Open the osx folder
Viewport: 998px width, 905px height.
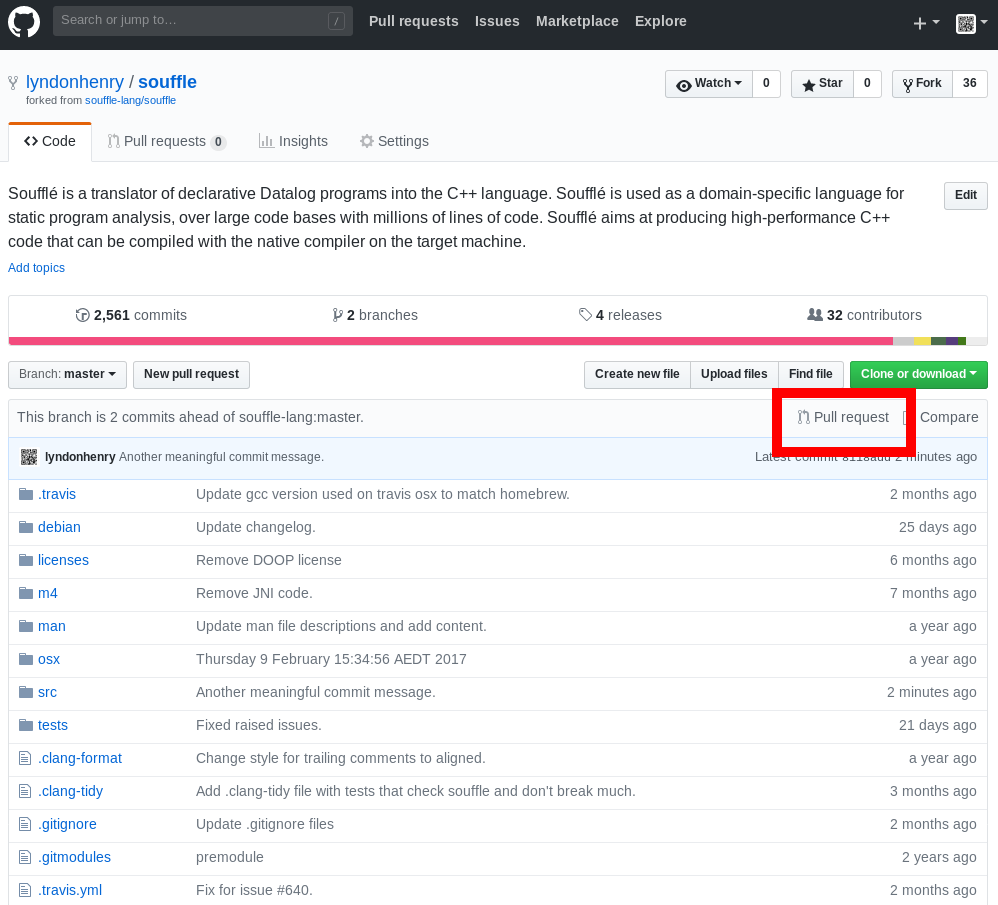(49, 660)
